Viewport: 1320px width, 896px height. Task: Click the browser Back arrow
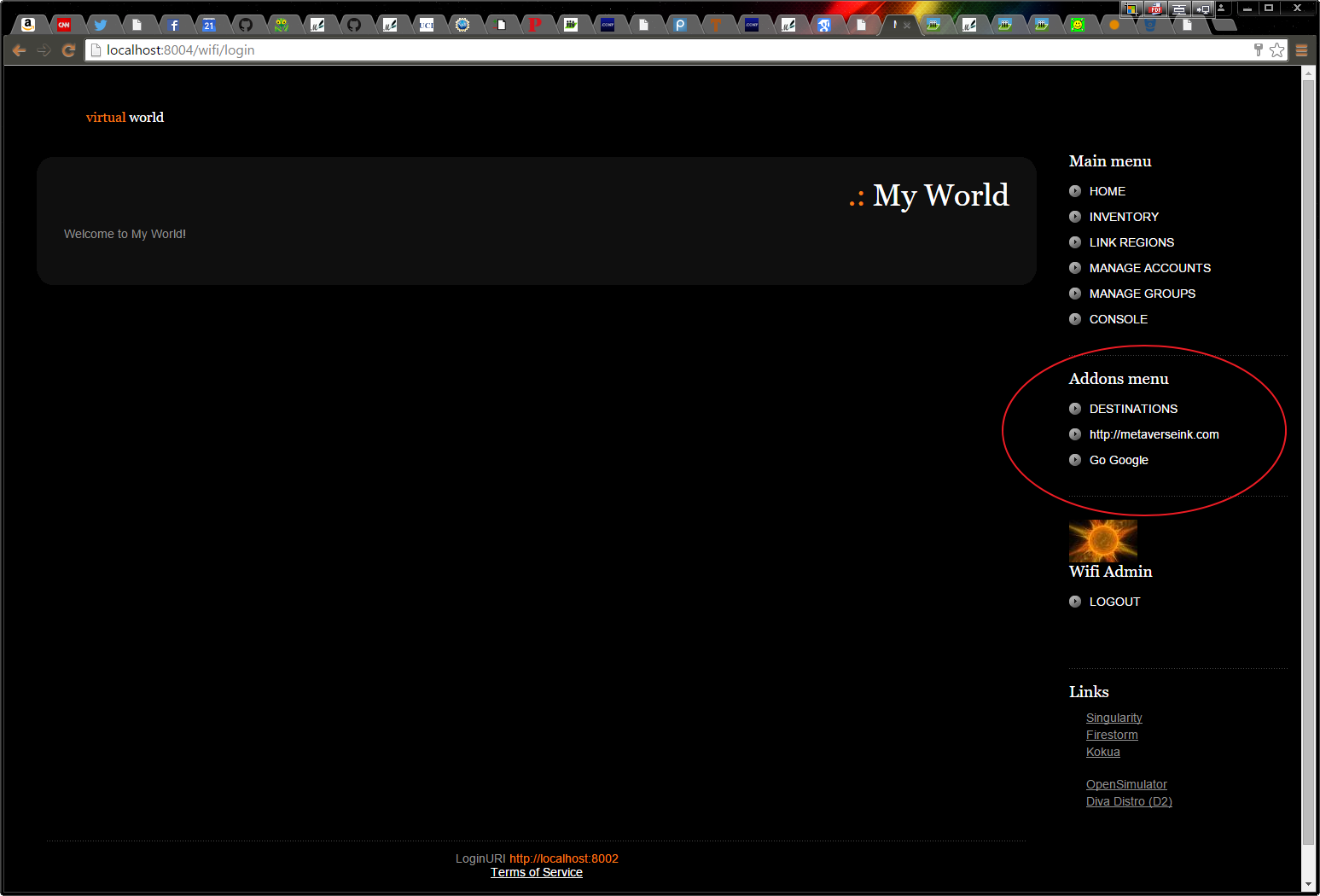click(x=19, y=50)
